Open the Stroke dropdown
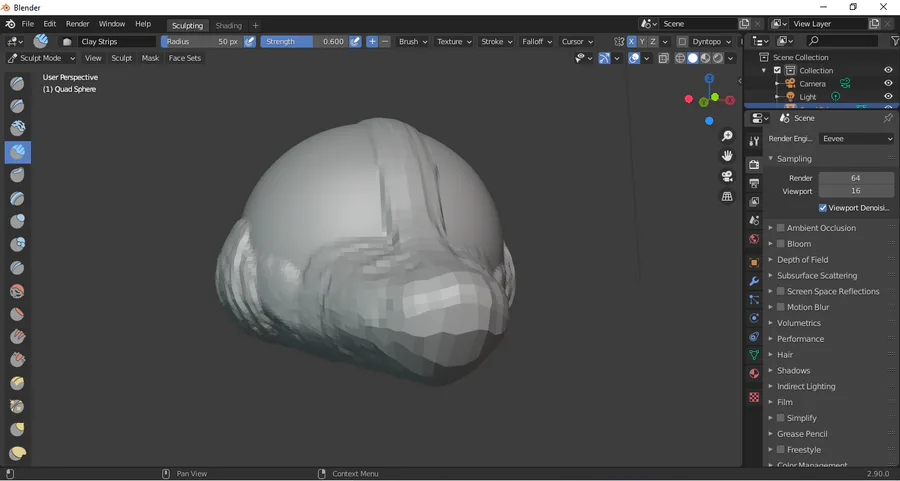Viewport: 900px width, 481px height. click(x=496, y=41)
